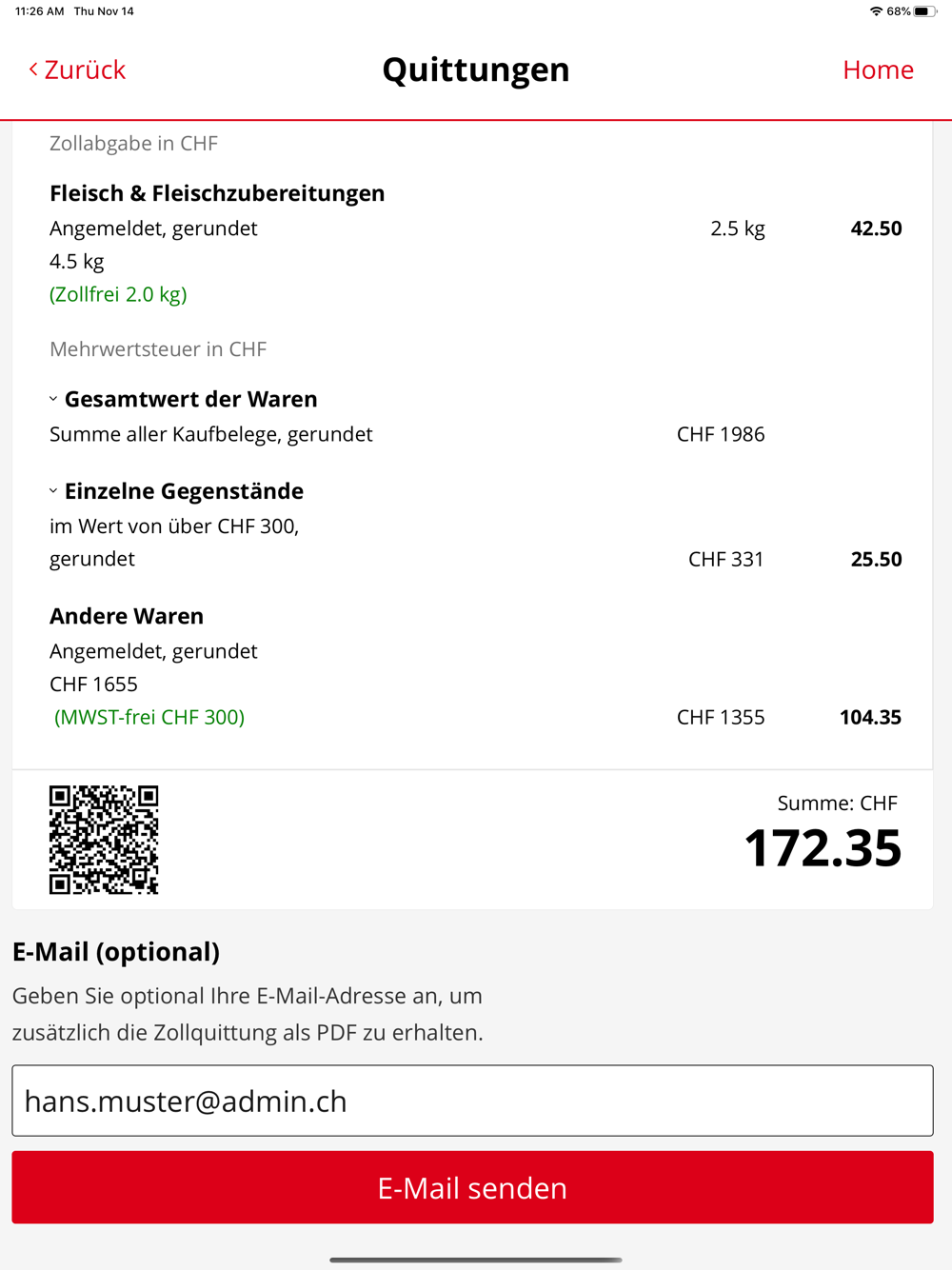Viewport: 952px width, 1270px height.
Task: Tap the home indicator bar
Action: pyautogui.click(x=476, y=1260)
